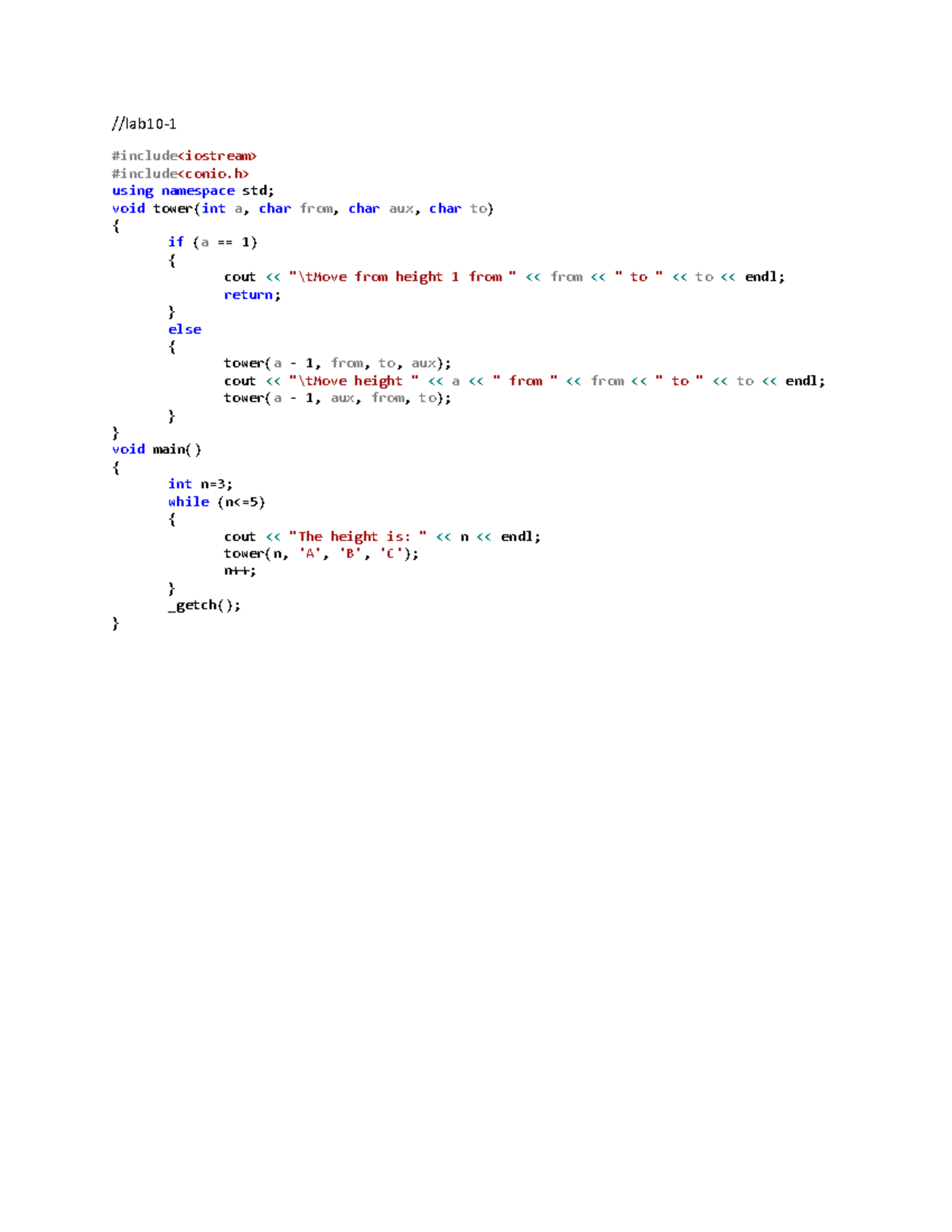952x1232 pixels.
Task: Select the return statement inside the if block
Action: point(250,294)
